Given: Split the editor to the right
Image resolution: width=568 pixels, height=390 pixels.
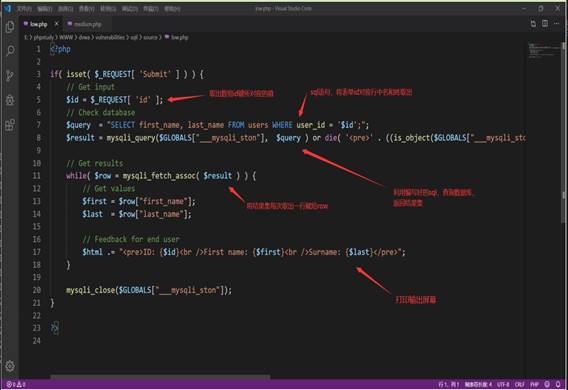Looking at the screenshot, I should (545, 24).
